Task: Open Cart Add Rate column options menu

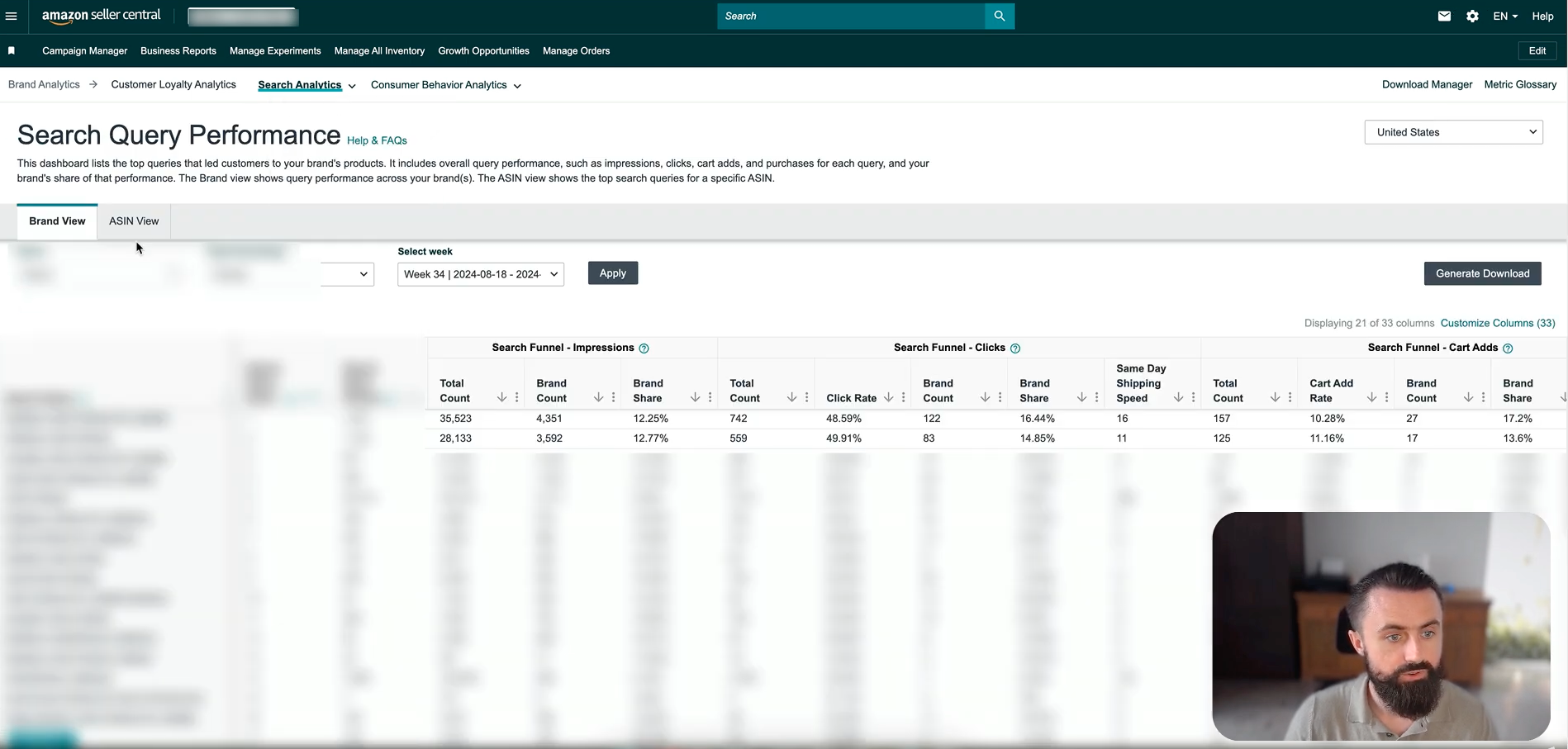Action: tap(1387, 398)
